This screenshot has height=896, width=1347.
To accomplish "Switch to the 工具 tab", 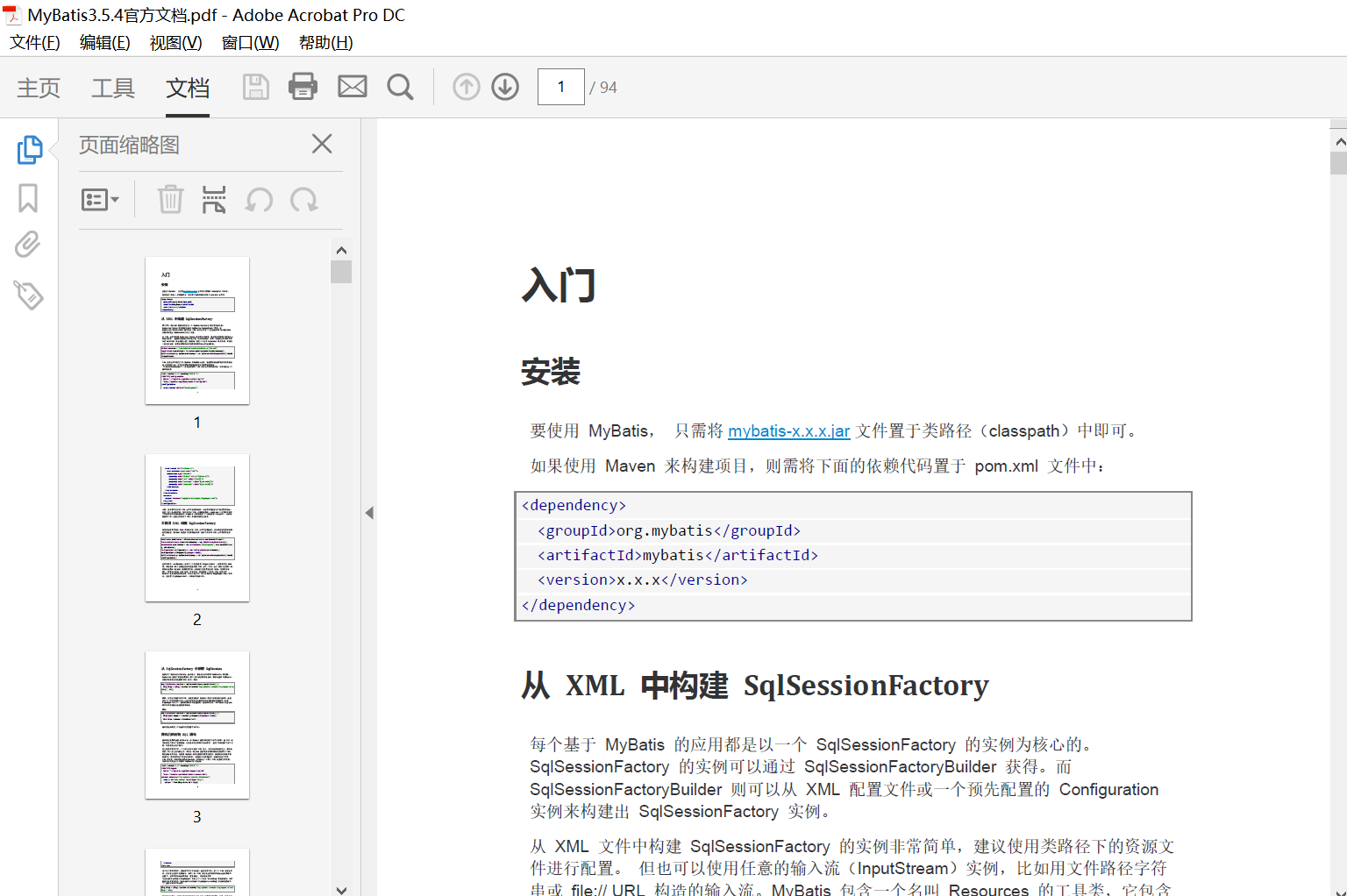I will 113,88.
